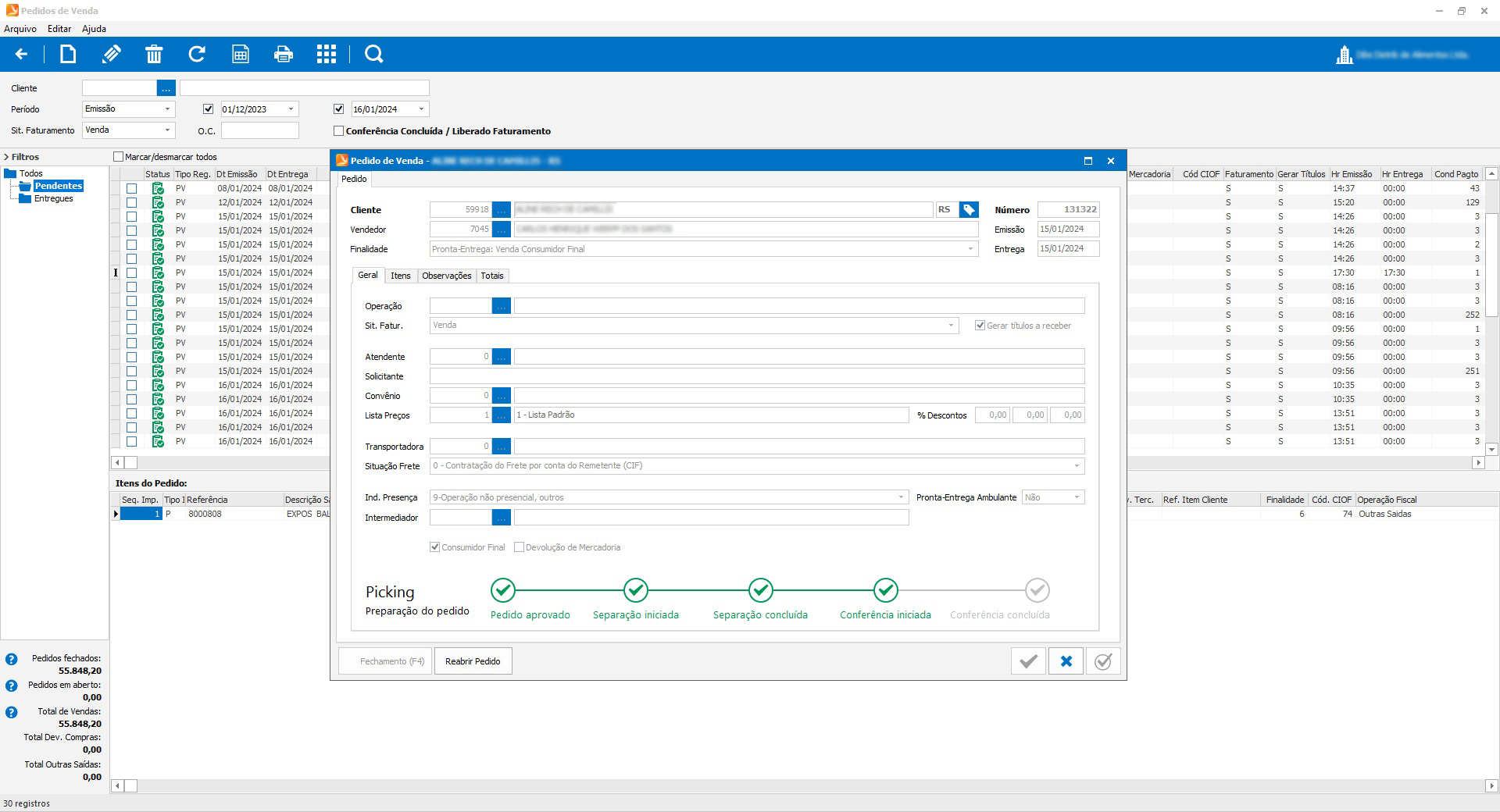Check the row dated 12/01/2024

[132, 202]
